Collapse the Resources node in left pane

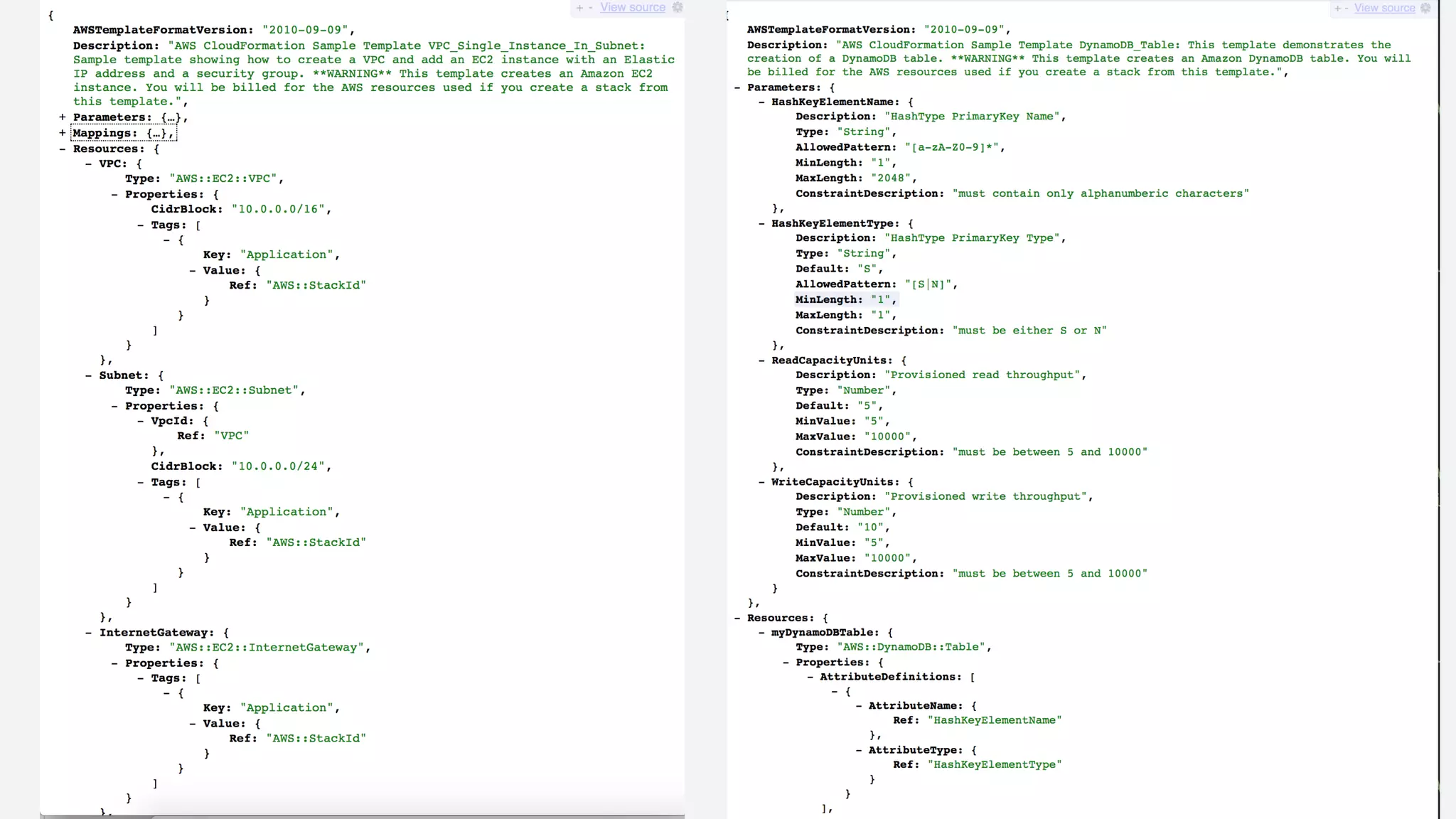pos(63,149)
